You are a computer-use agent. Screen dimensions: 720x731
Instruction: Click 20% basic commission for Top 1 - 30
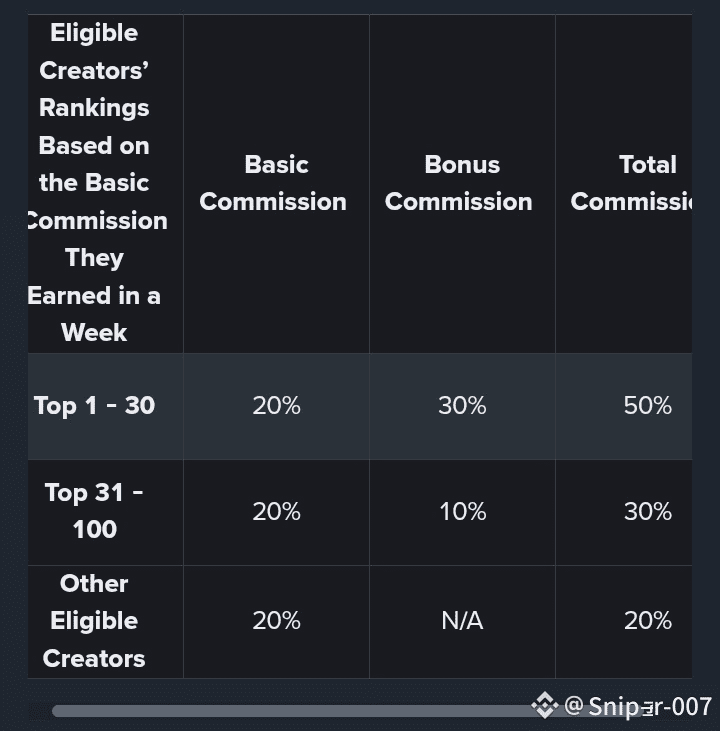[277, 405]
